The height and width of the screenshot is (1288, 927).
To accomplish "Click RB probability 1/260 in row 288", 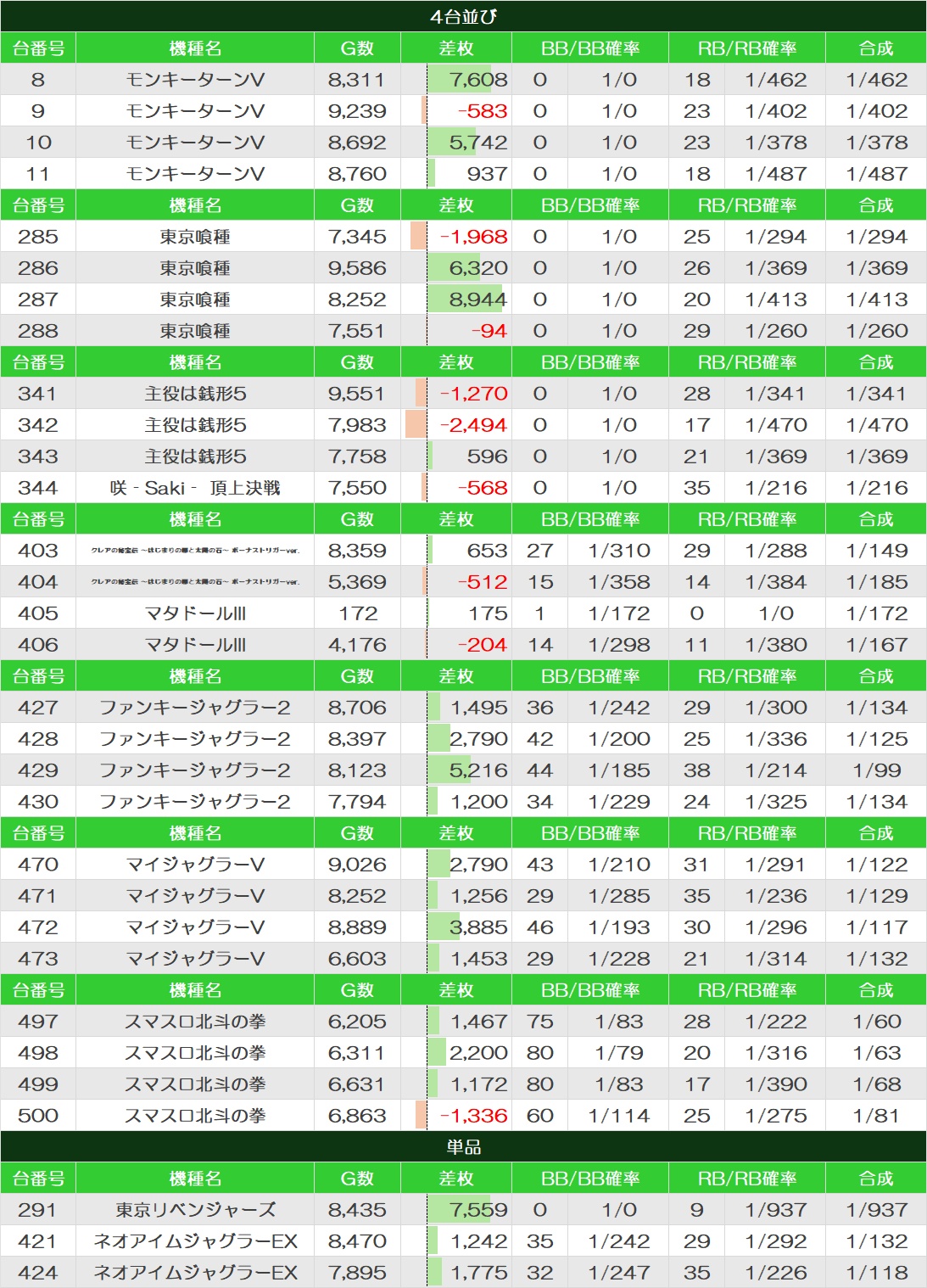I will pyautogui.click(x=776, y=331).
